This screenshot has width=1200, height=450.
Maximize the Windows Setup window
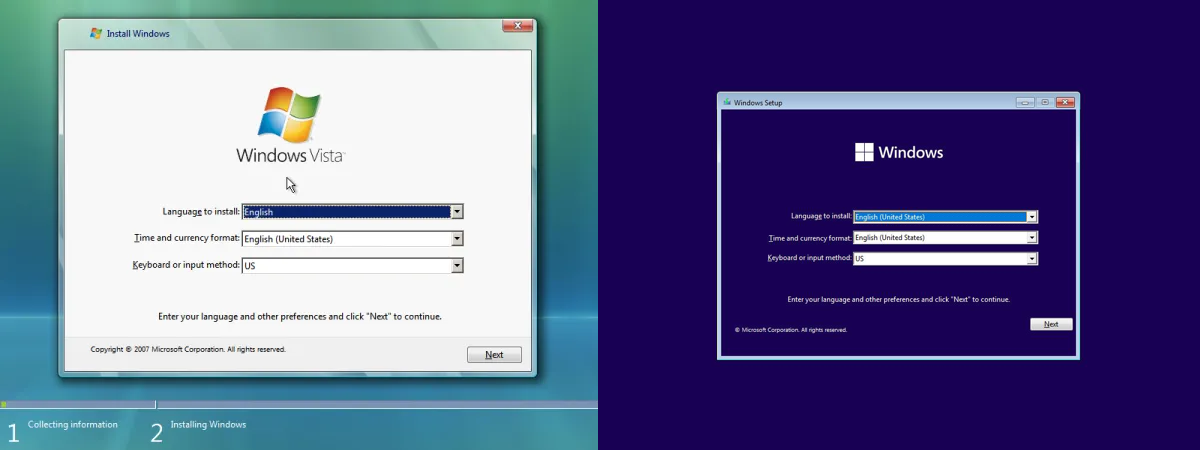click(x=1045, y=102)
